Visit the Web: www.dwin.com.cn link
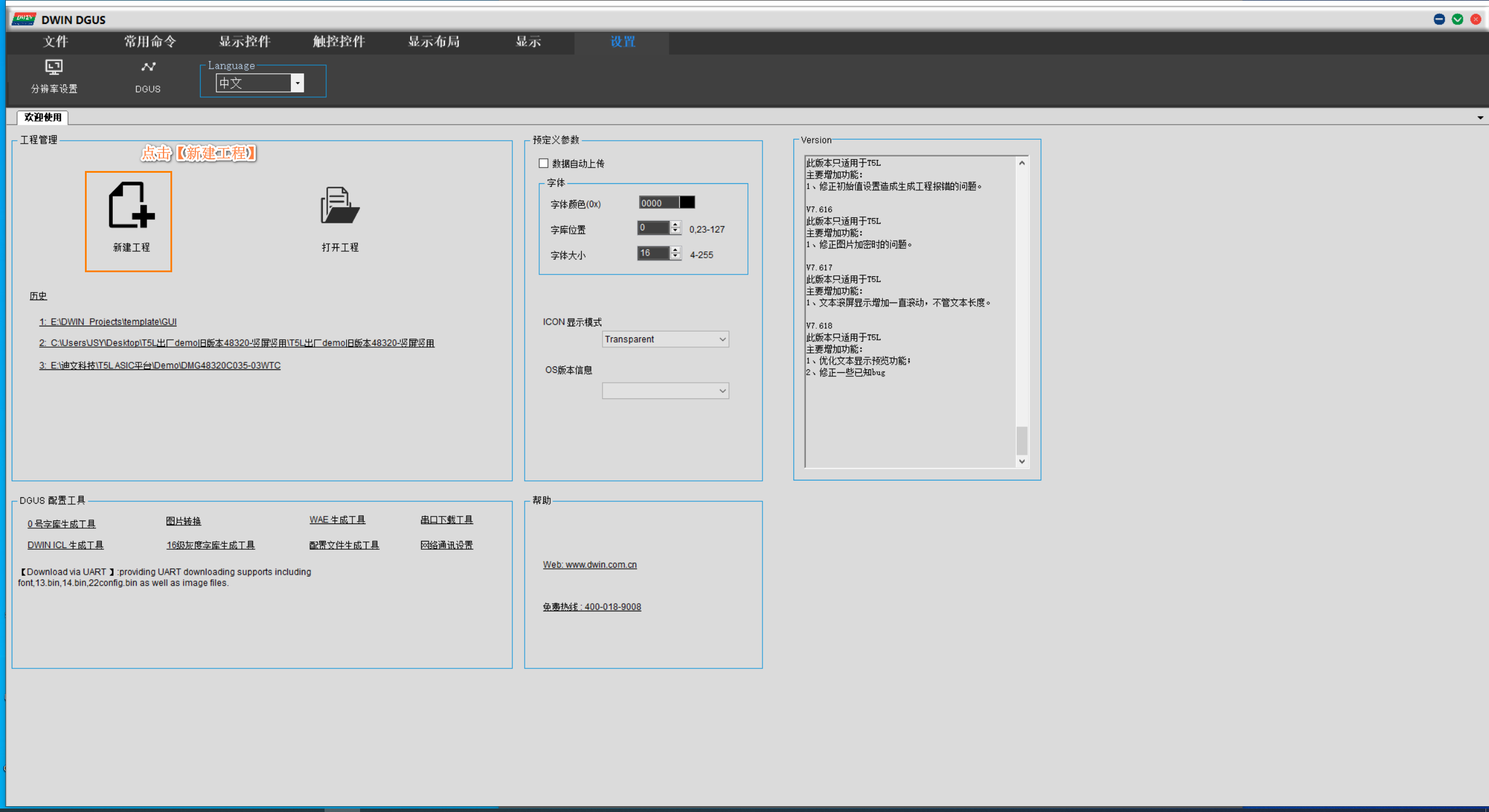The width and height of the screenshot is (1489, 812). (590, 565)
